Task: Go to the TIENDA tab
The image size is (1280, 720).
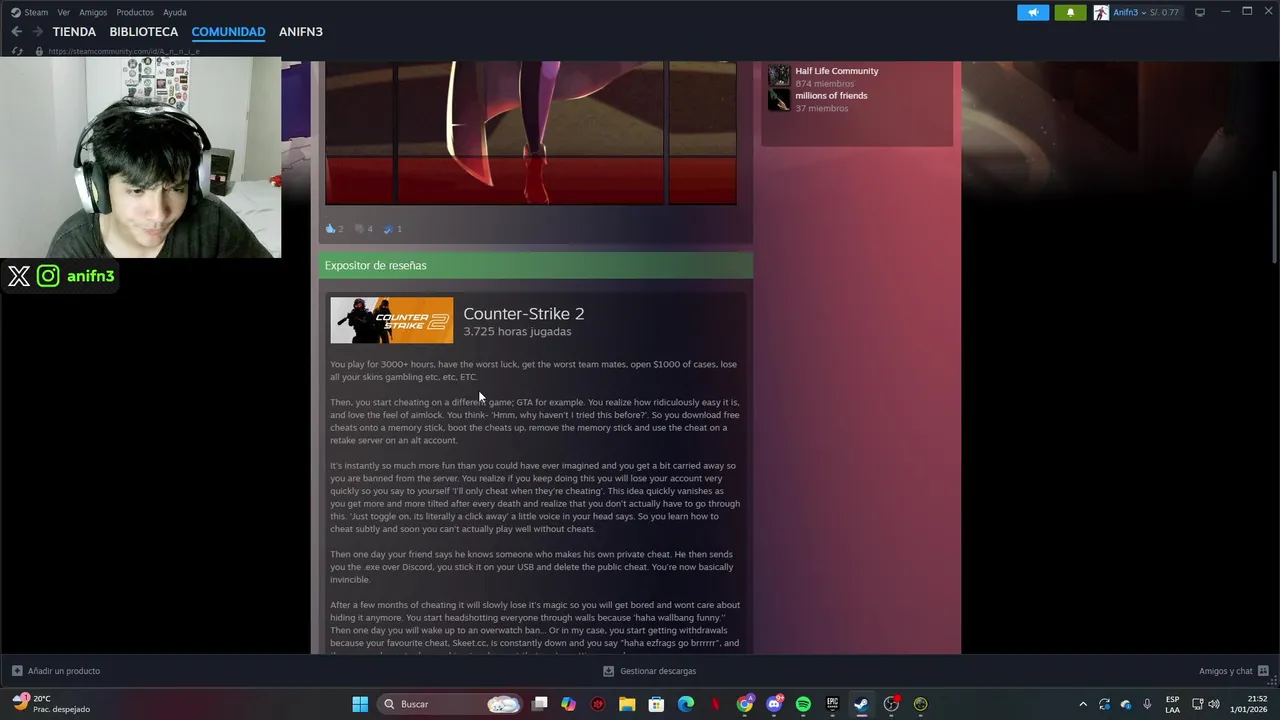Action: point(74,32)
